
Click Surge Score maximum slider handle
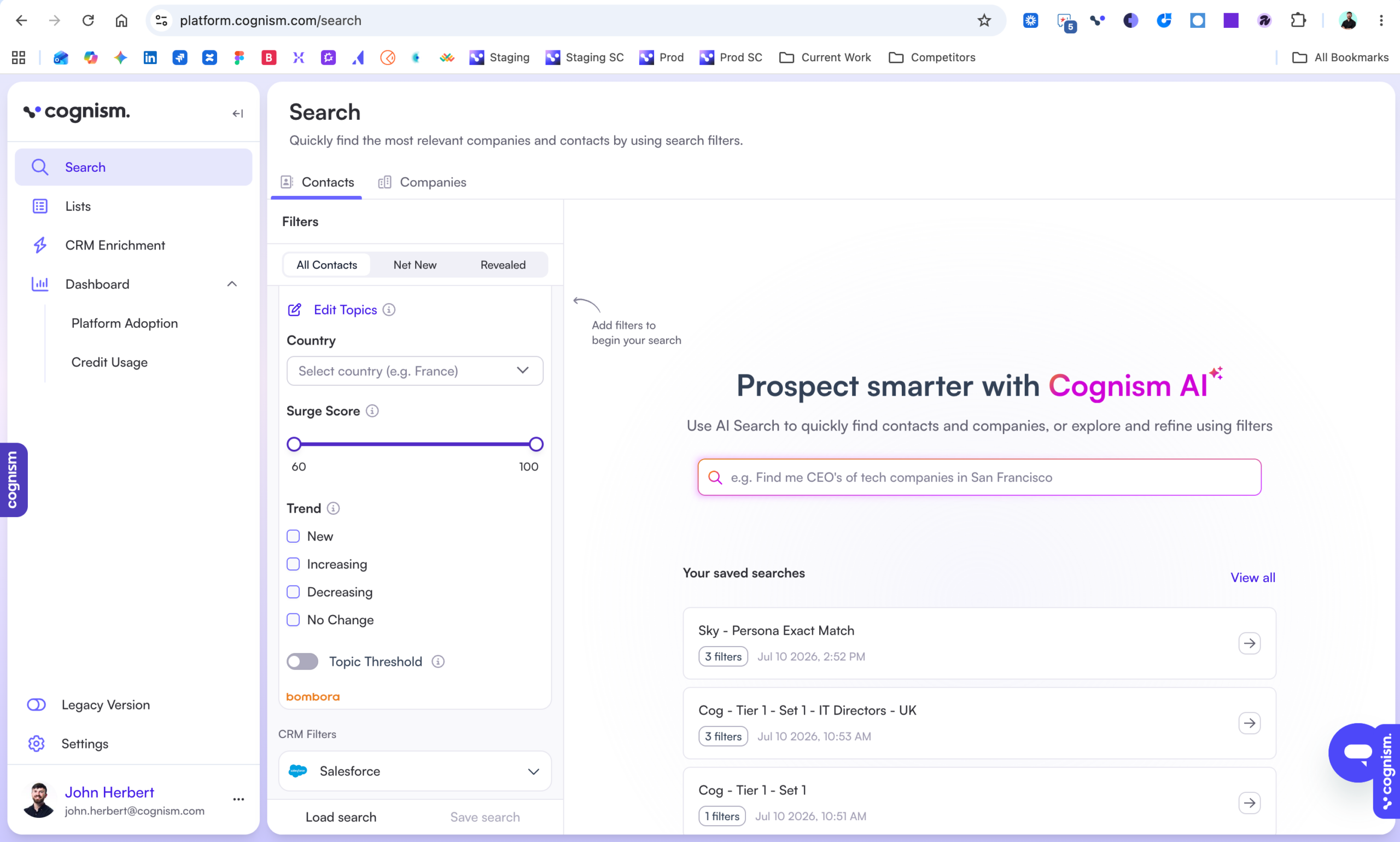pyautogui.click(x=536, y=444)
